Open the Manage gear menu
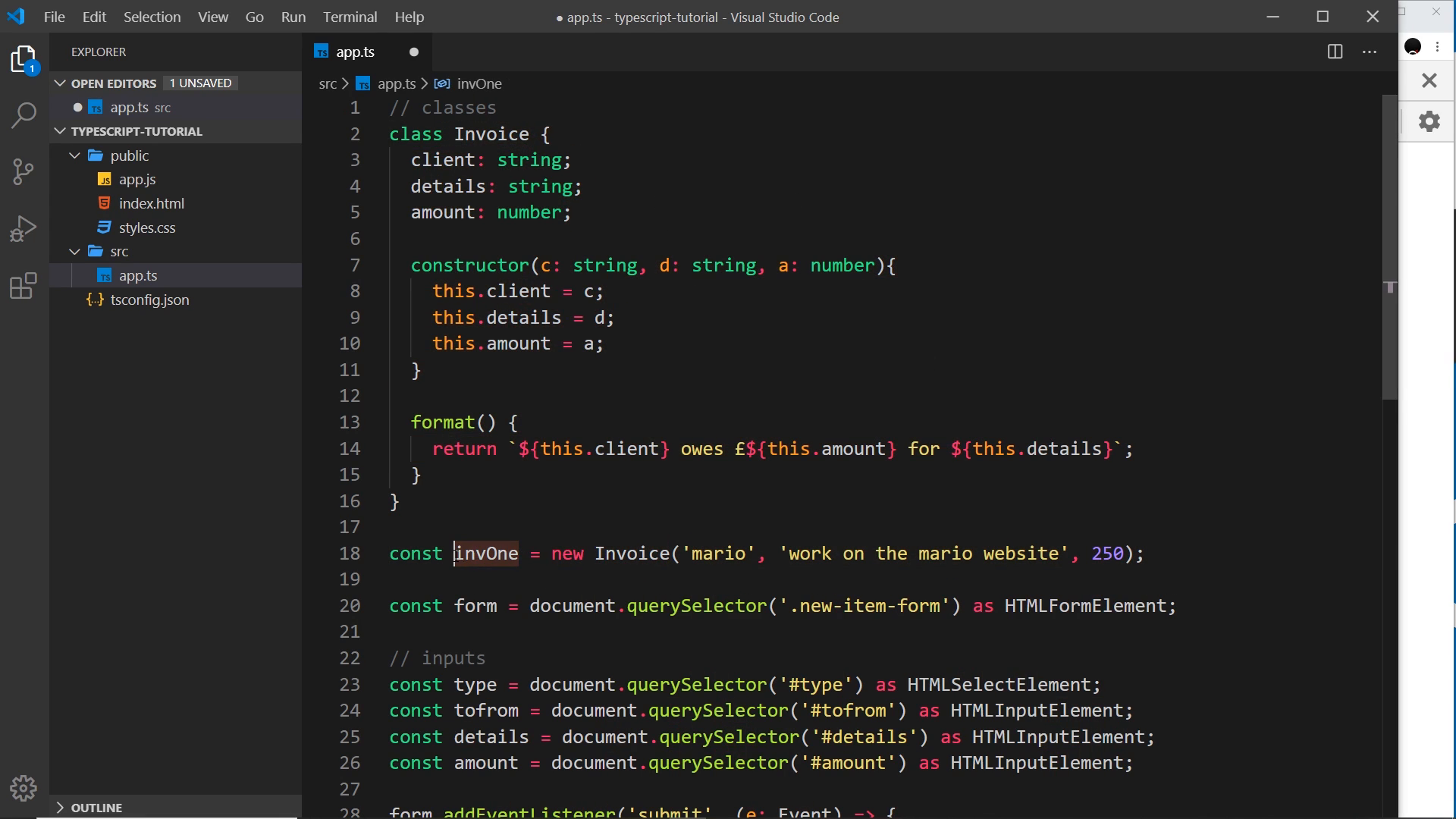The height and width of the screenshot is (819, 1456). pyautogui.click(x=24, y=789)
